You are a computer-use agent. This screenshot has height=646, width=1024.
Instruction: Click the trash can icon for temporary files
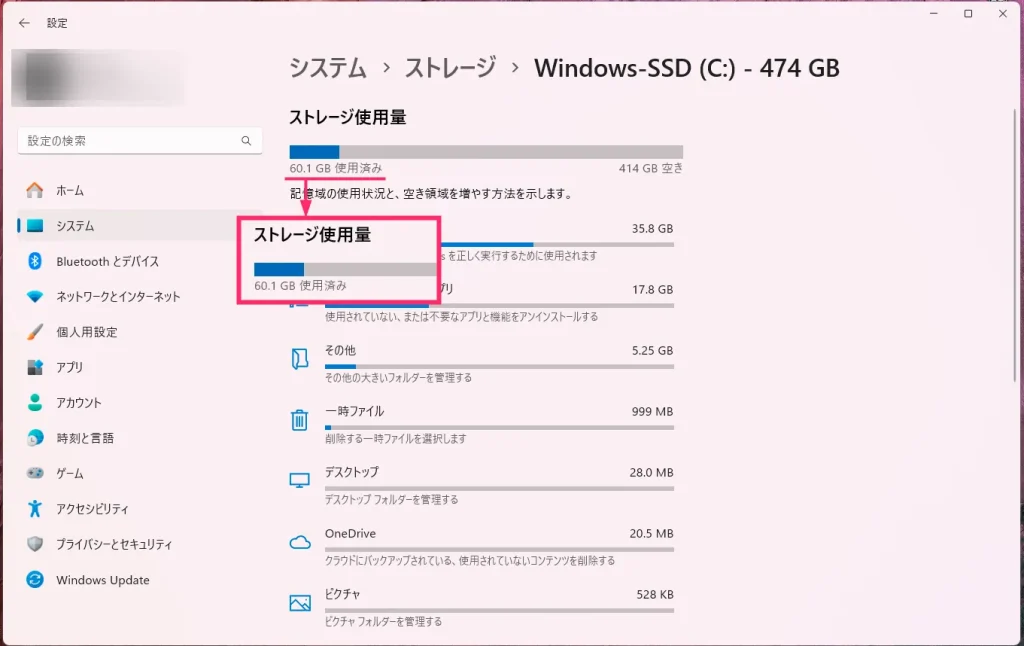click(300, 419)
